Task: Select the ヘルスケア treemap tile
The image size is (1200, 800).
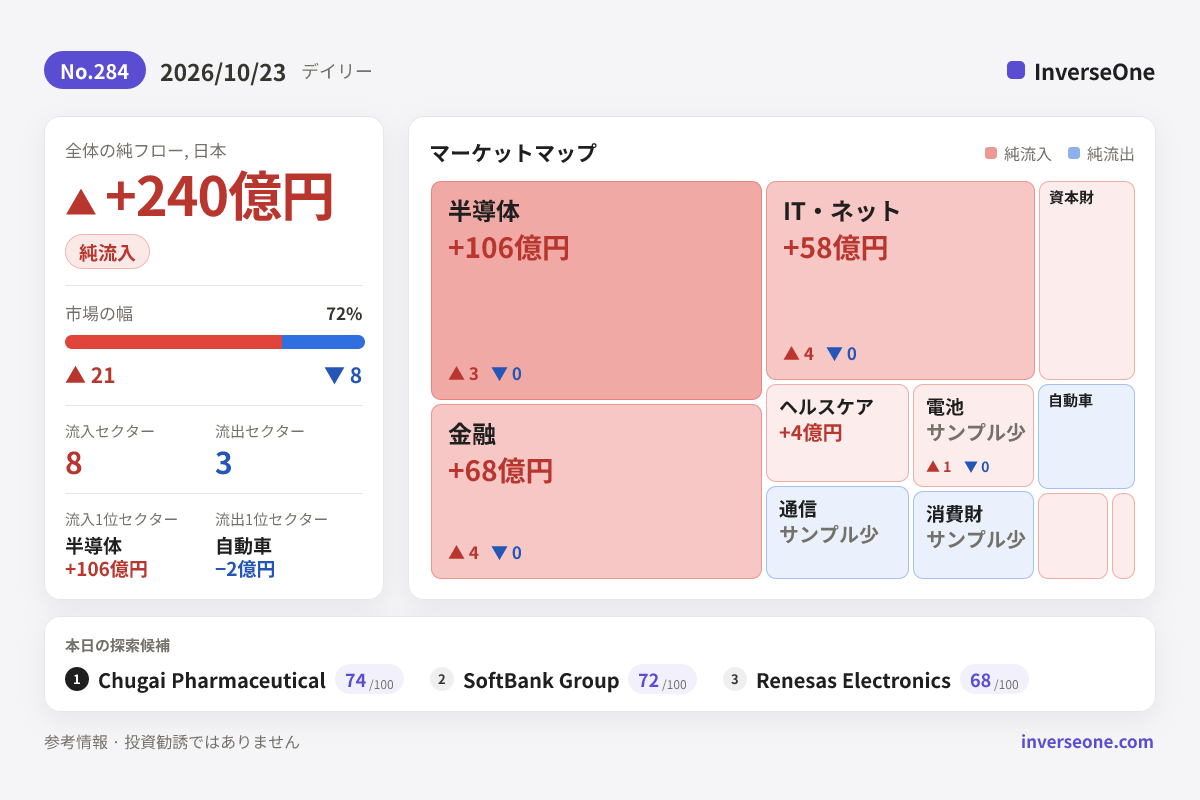Action: click(x=837, y=433)
